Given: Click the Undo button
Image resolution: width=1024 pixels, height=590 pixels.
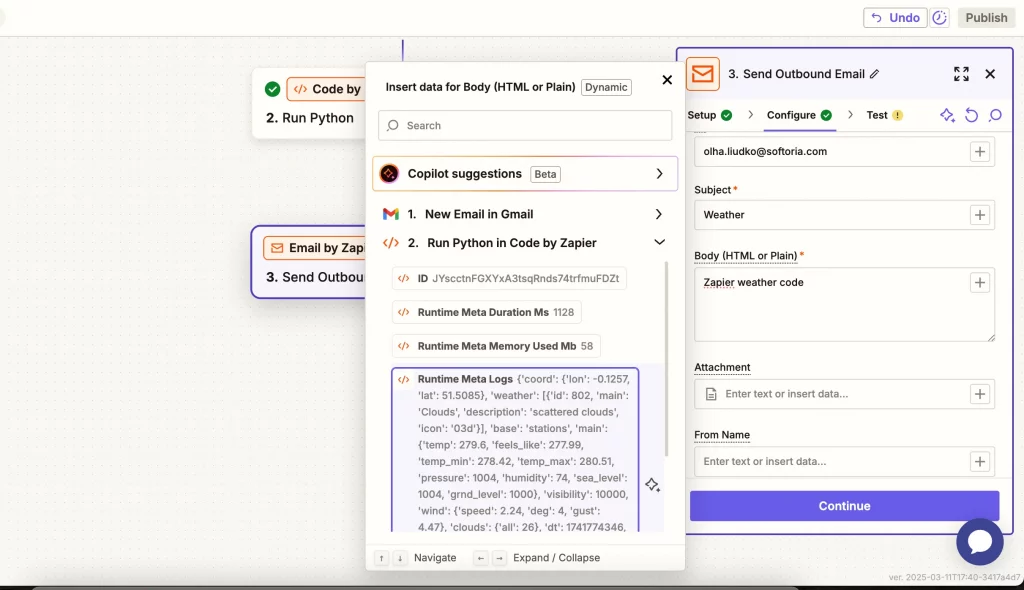Looking at the screenshot, I should pos(895,18).
